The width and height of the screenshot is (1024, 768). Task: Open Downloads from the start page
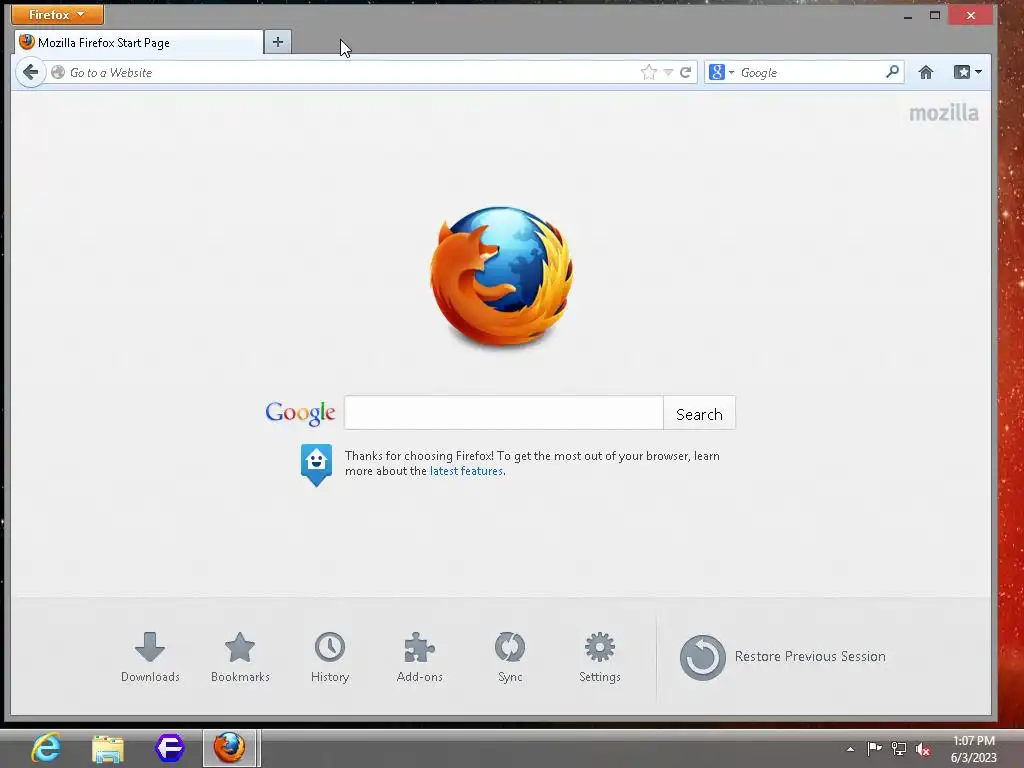tap(150, 657)
